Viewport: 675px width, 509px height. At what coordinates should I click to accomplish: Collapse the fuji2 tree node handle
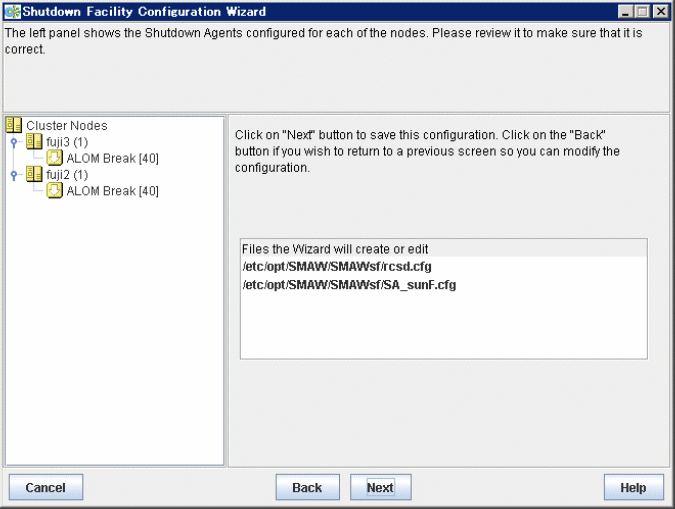point(14,174)
